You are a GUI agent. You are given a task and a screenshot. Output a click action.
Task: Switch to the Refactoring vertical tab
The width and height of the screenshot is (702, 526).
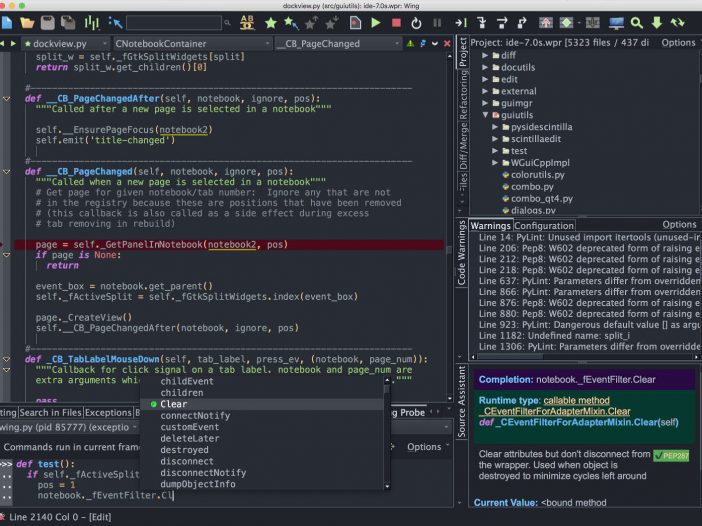tap(462, 95)
